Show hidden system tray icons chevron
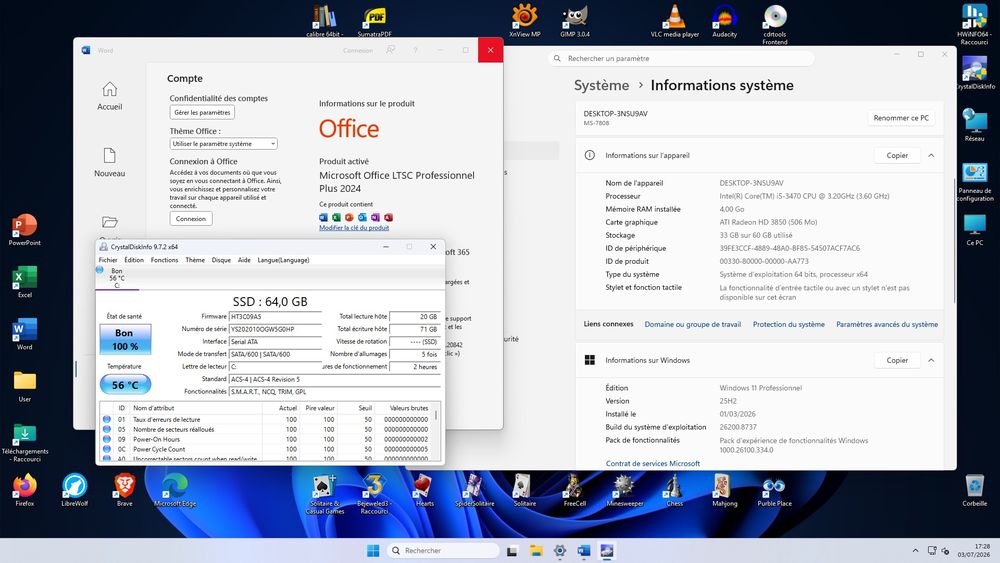 916,550
